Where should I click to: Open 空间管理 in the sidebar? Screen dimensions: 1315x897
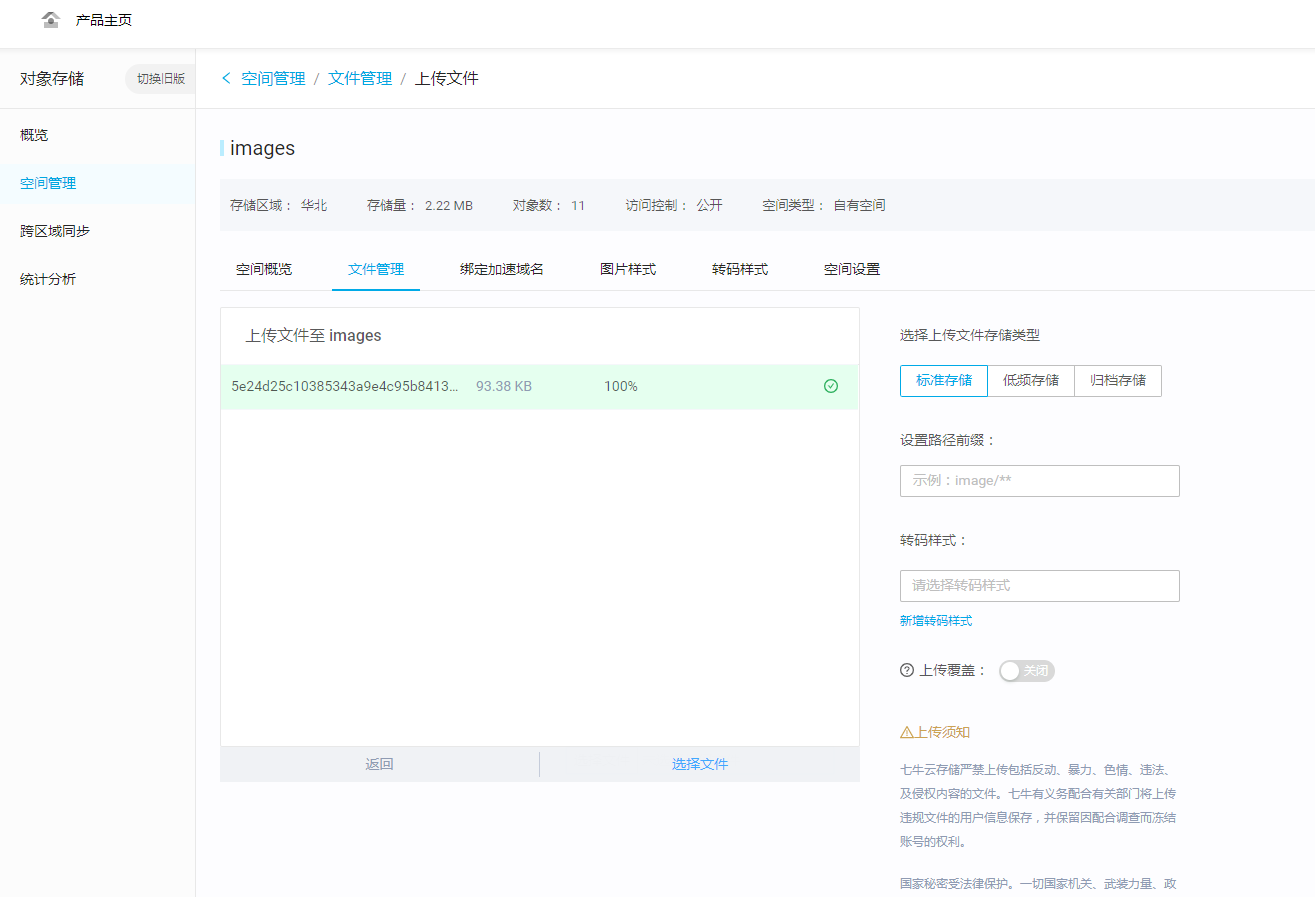point(97,183)
